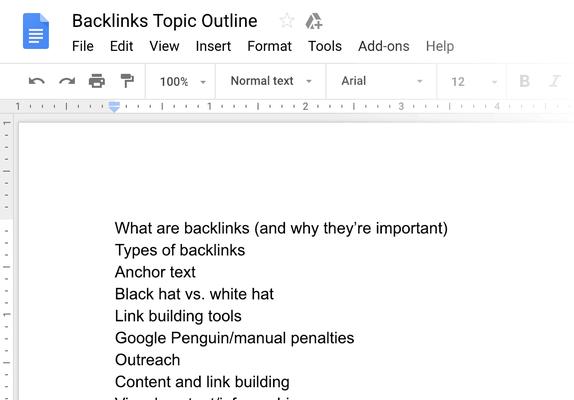Open the Format menu

[x=269, y=46]
